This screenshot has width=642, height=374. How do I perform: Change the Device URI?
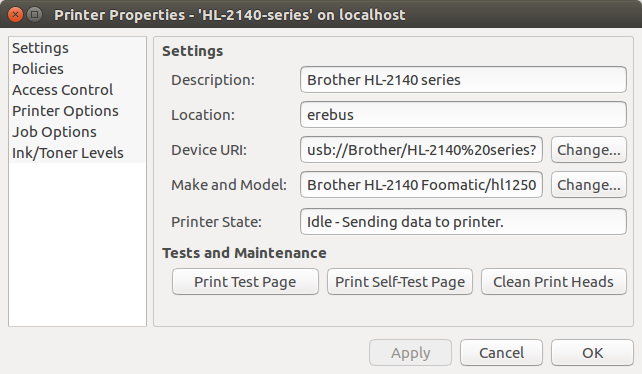589,150
